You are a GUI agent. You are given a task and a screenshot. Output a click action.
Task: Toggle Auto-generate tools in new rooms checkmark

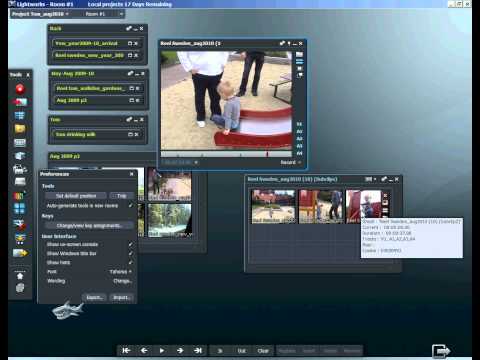point(131,206)
